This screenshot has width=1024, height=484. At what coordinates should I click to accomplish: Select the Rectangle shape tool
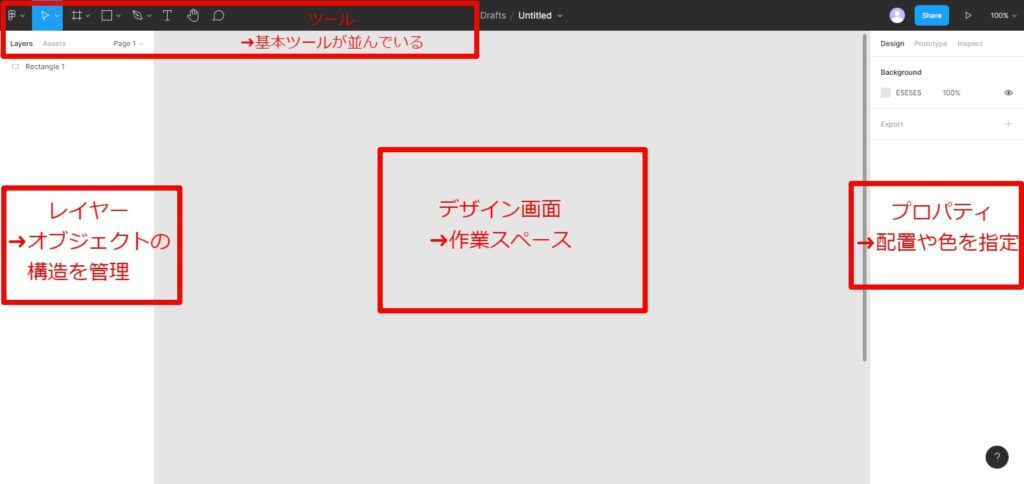(107, 15)
